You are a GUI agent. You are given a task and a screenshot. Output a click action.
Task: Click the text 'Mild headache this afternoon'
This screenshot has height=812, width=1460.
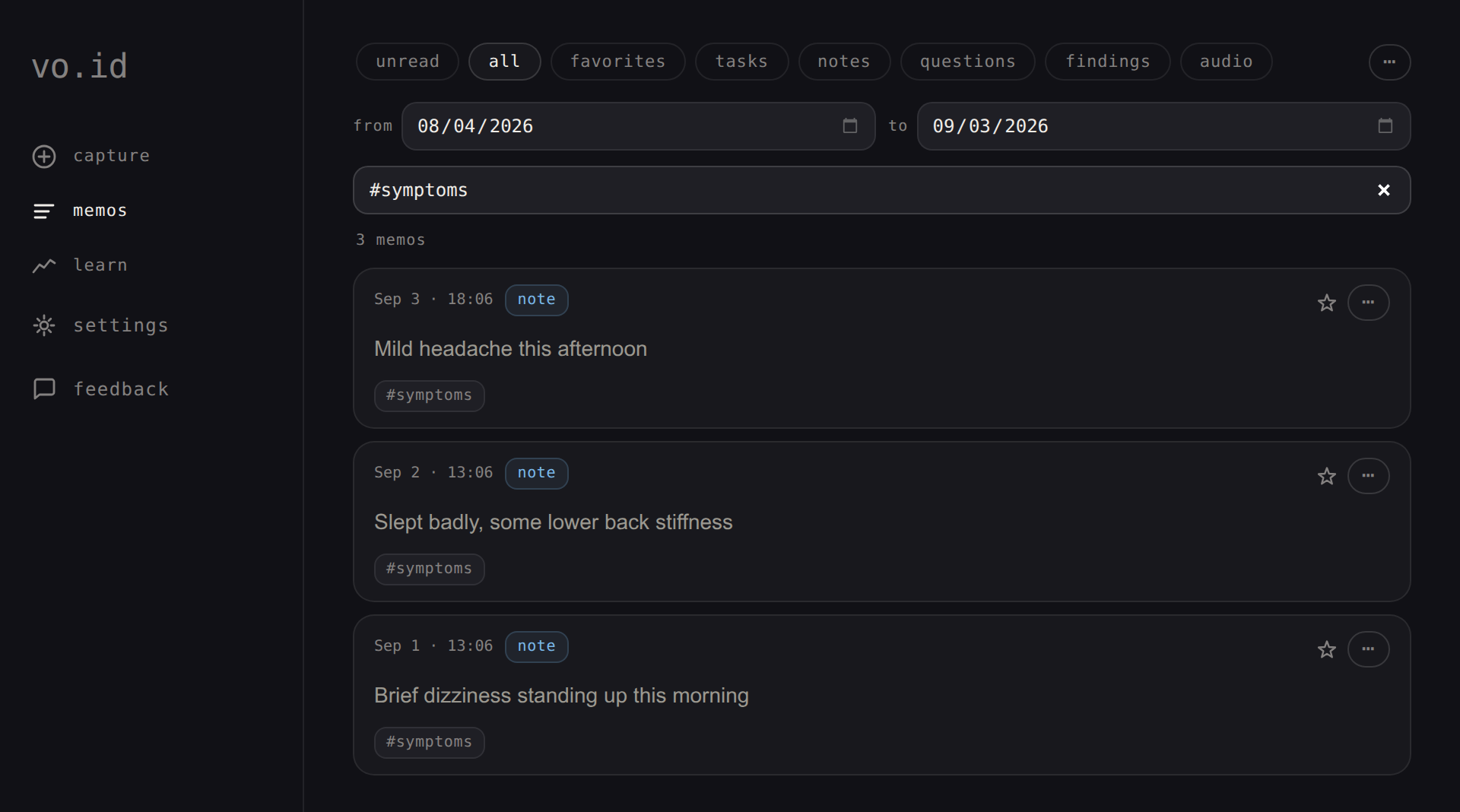(510, 349)
